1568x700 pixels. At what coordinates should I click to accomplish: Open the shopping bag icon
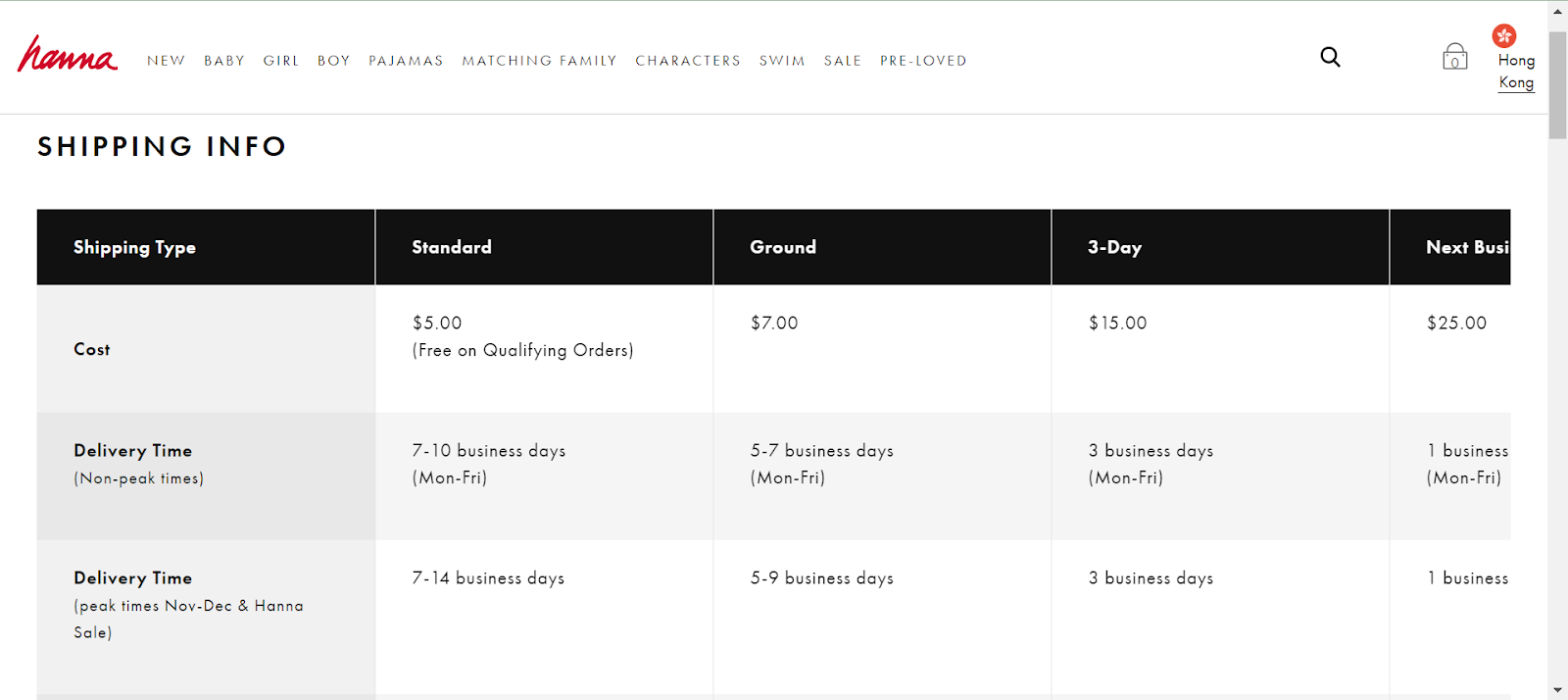coord(1454,57)
